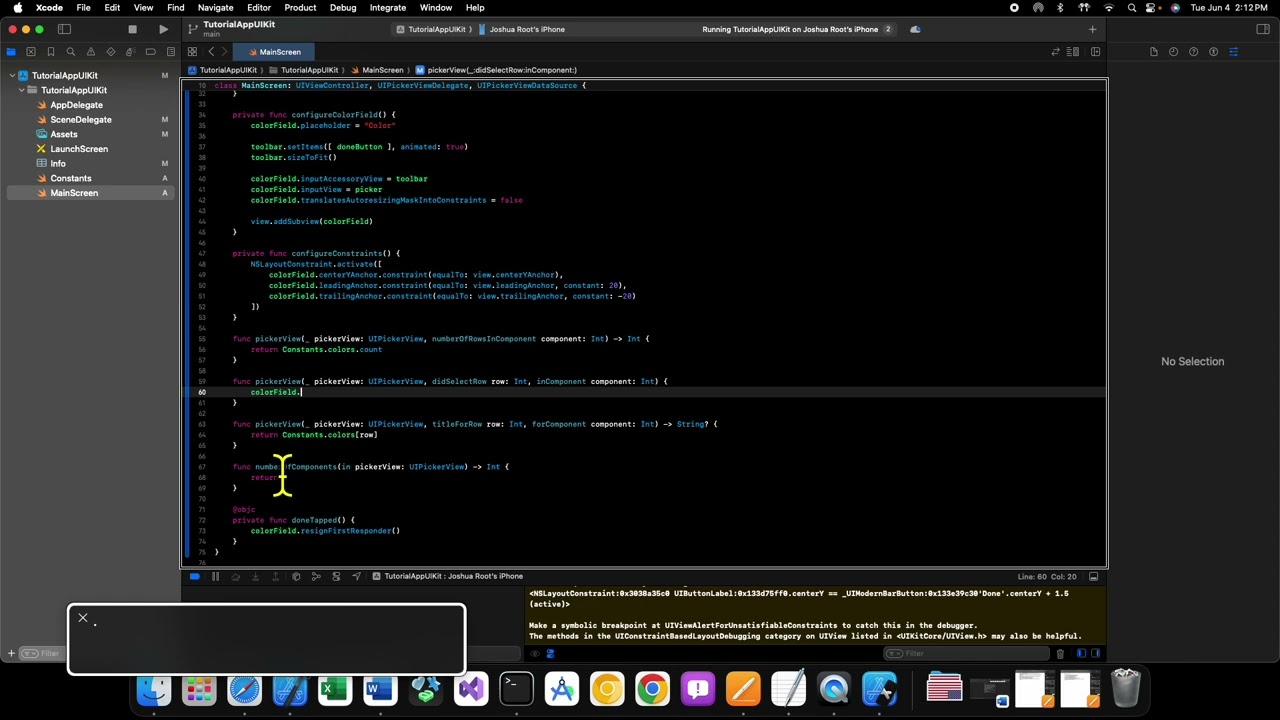The image size is (1280, 720).
Task: Open the Find navigator magnifier
Action: click(71, 52)
